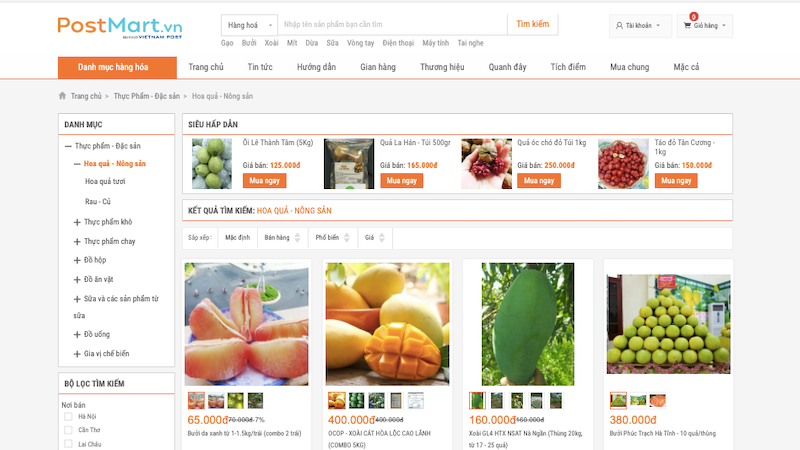Click the Tìm kiếm search button
Image resolution: width=800 pixels, height=450 pixels.
(x=533, y=24)
